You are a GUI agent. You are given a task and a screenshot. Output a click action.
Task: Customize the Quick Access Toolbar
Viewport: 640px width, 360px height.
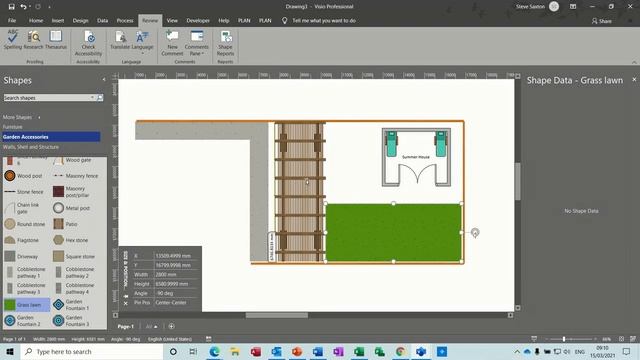[49, 7]
